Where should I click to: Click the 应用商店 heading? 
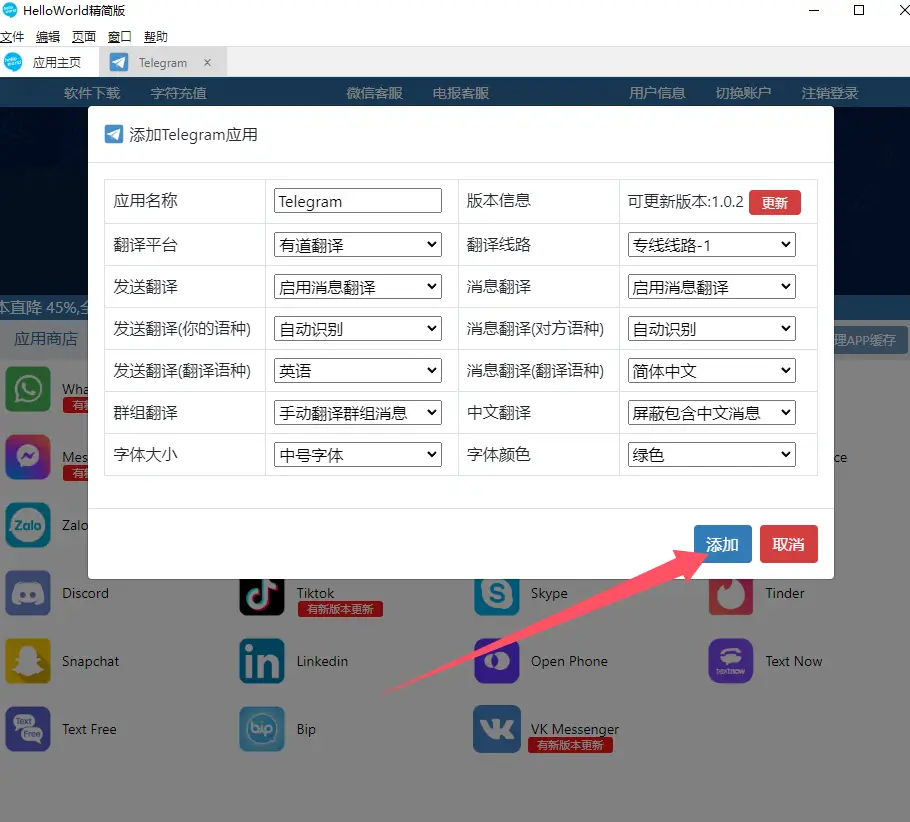(x=46, y=338)
